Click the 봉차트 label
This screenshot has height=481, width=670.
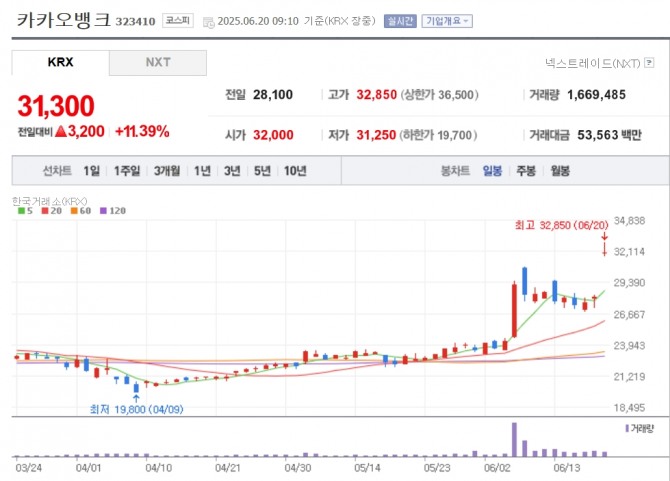(455, 171)
